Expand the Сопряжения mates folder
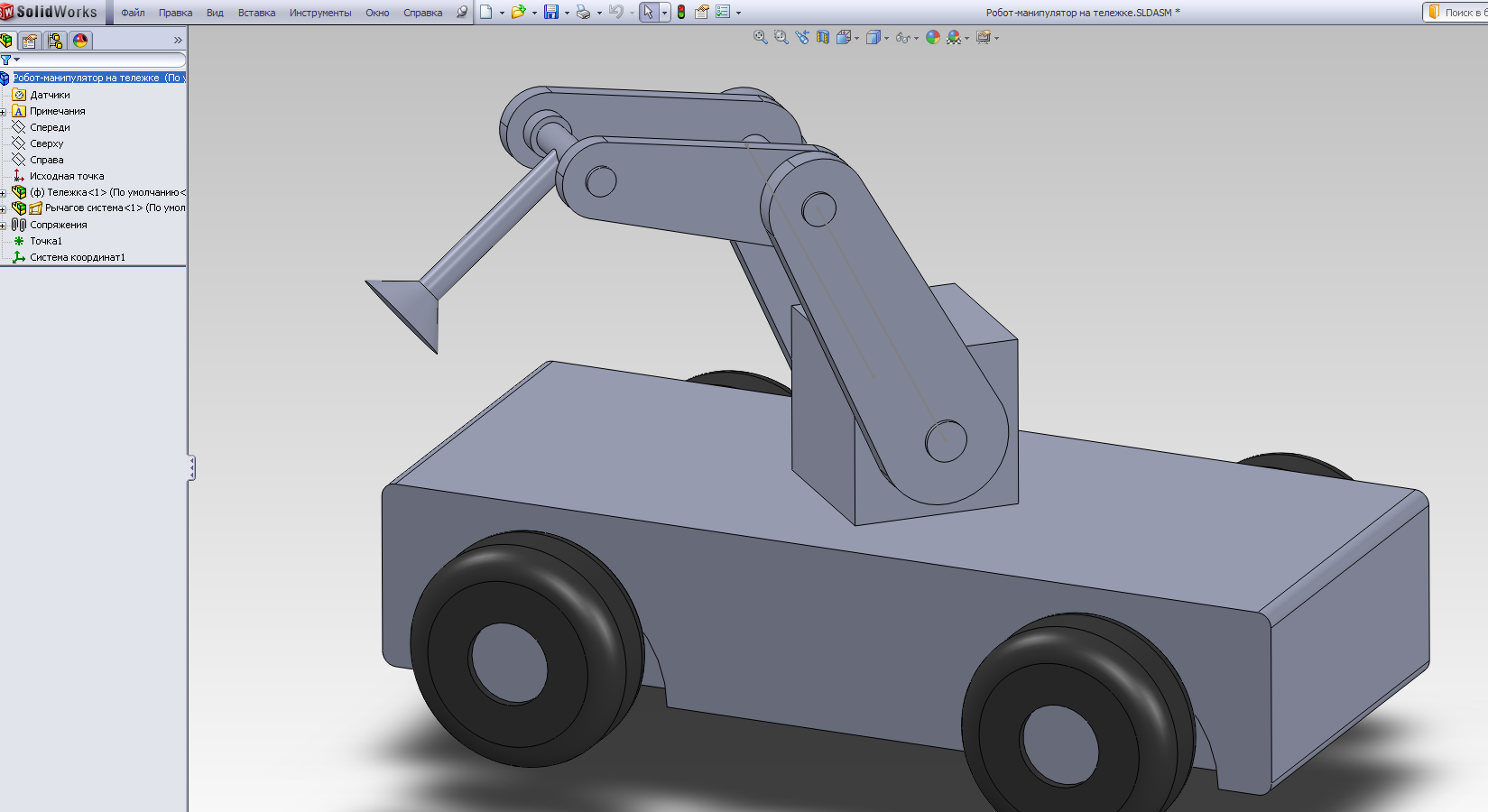The height and width of the screenshot is (812, 1488). [4, 226]
